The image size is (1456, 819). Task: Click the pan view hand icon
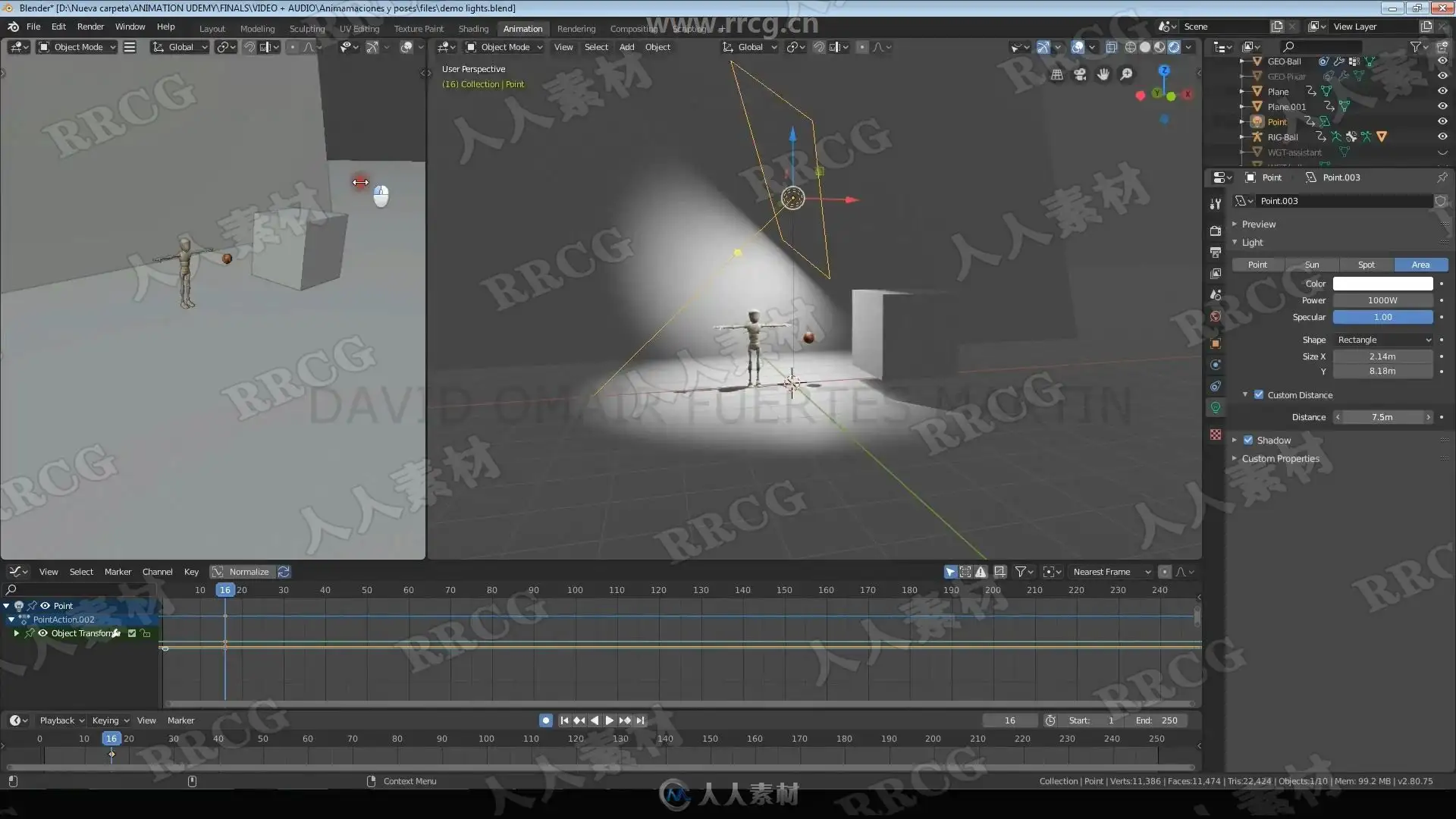1103,74
